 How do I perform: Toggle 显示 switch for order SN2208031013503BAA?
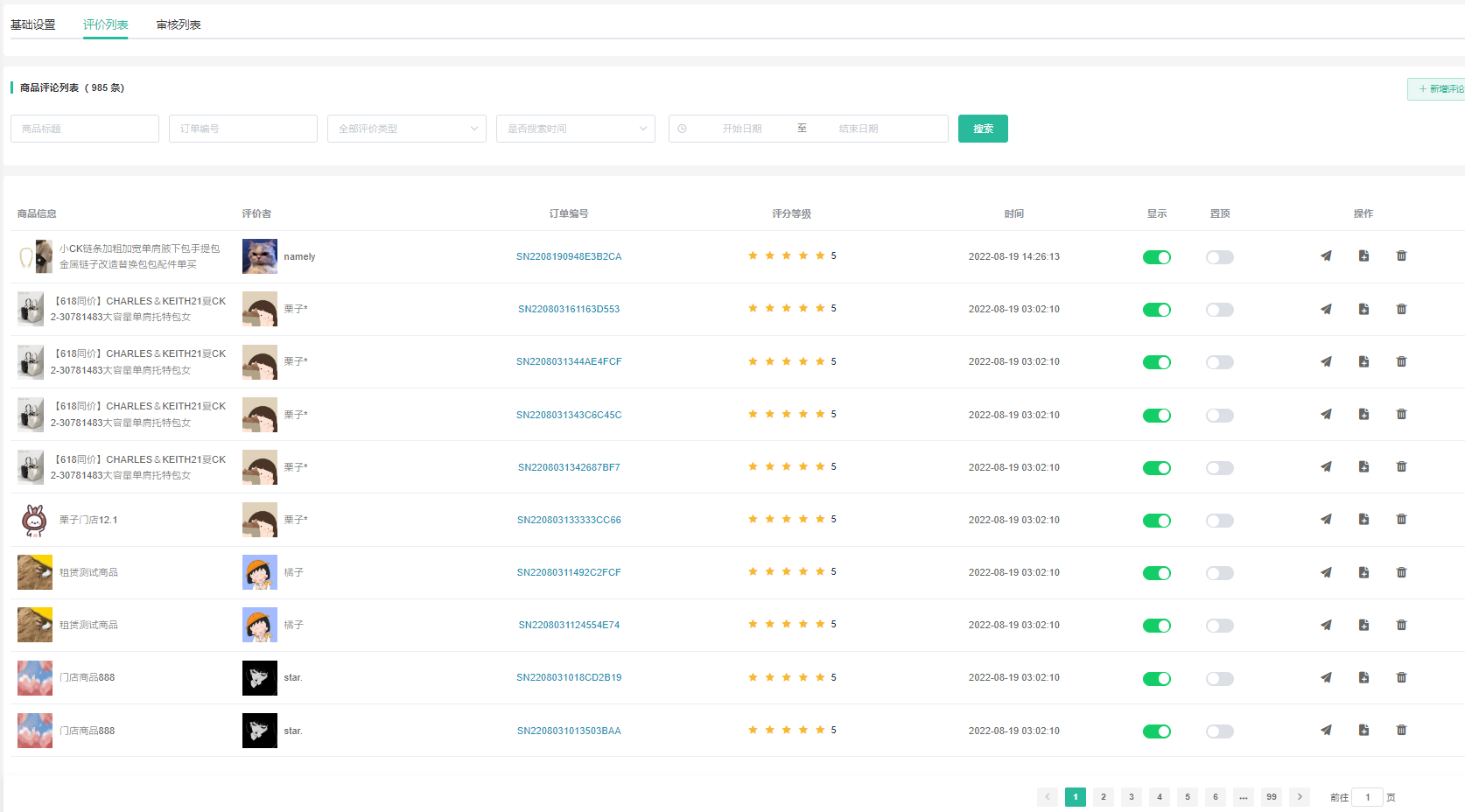[1156, 731]
